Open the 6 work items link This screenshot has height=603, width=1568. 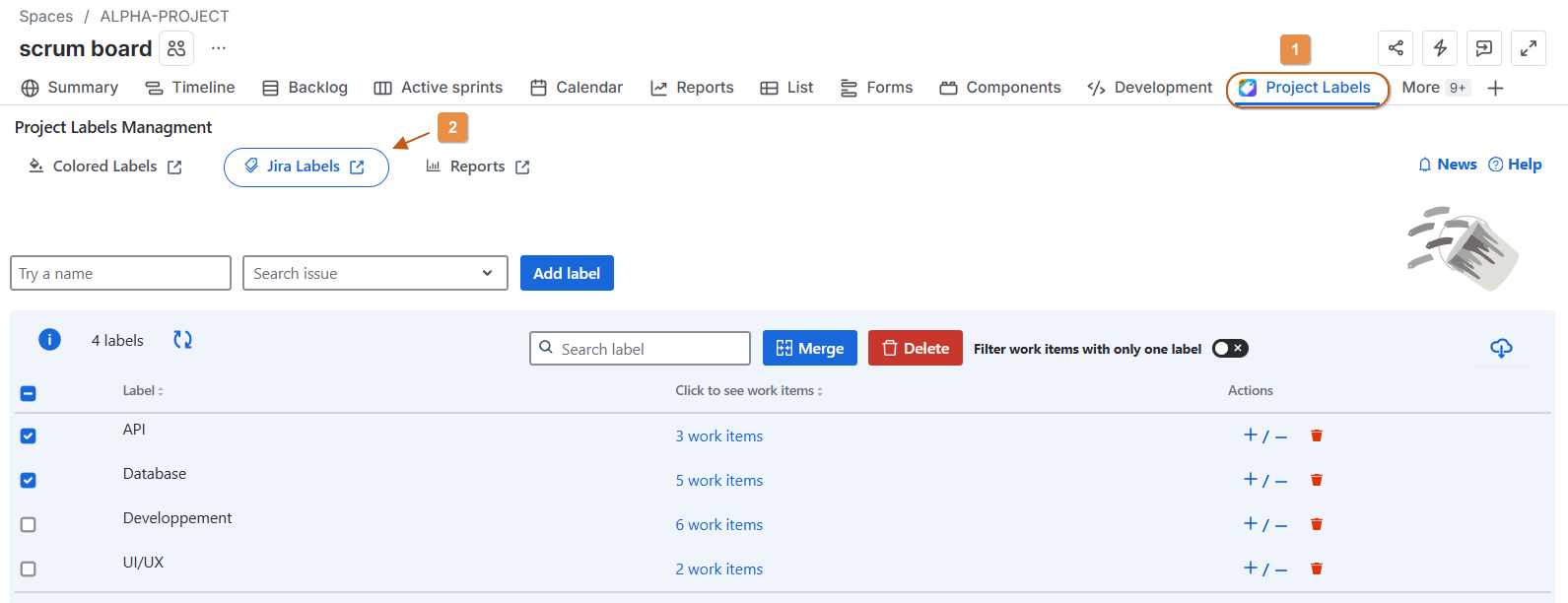pyautogui.click(x=719, y=524)
